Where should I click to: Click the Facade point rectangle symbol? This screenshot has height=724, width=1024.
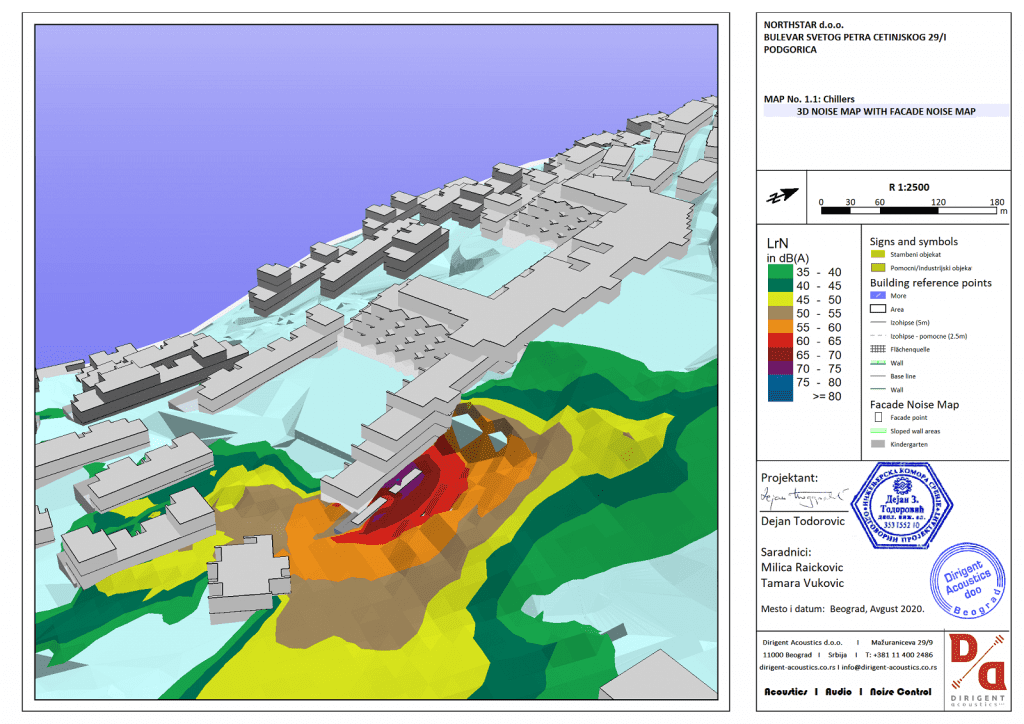(x=877, y=417)
